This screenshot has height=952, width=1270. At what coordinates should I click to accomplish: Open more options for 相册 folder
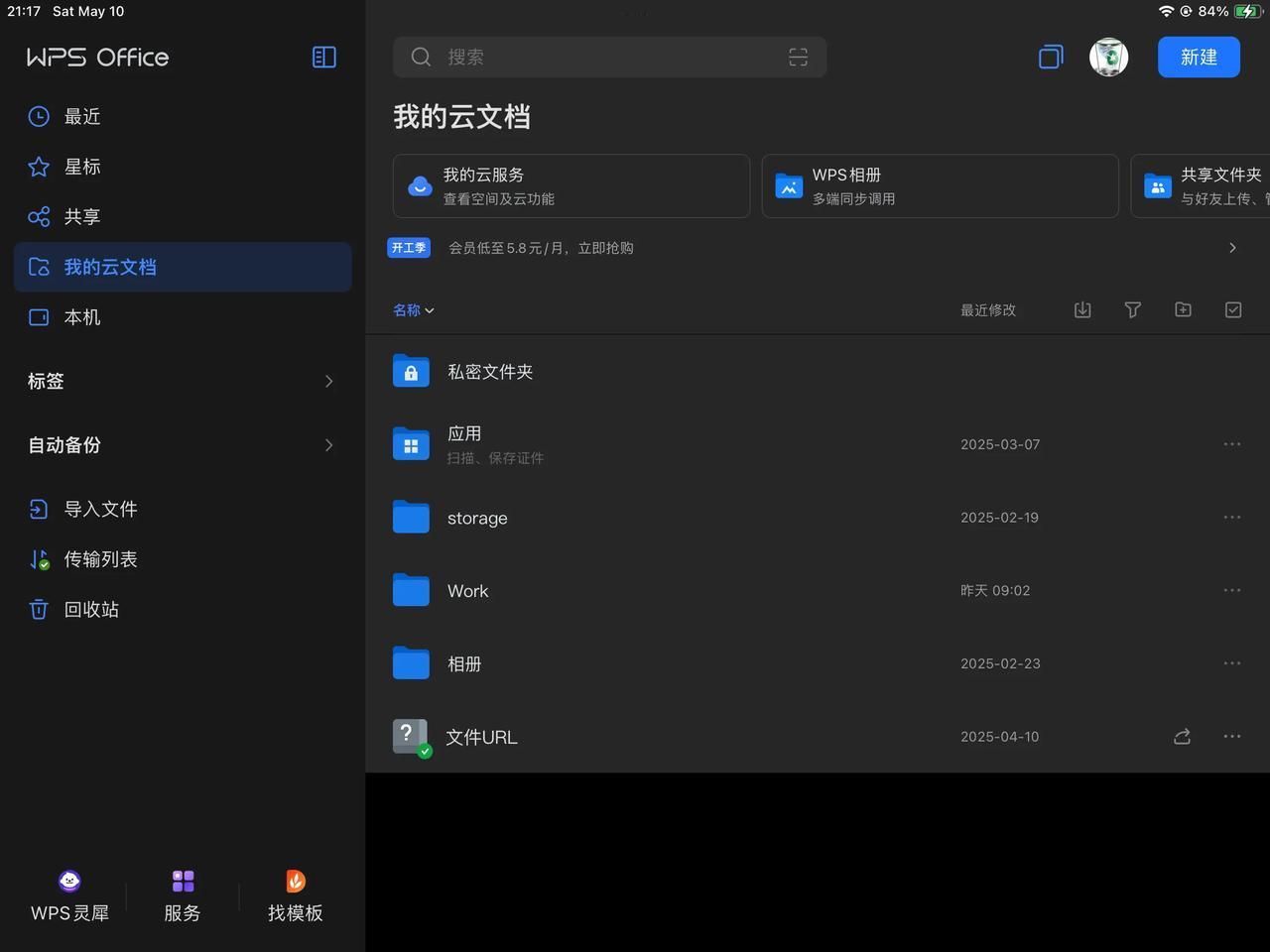pos(1232,663)
